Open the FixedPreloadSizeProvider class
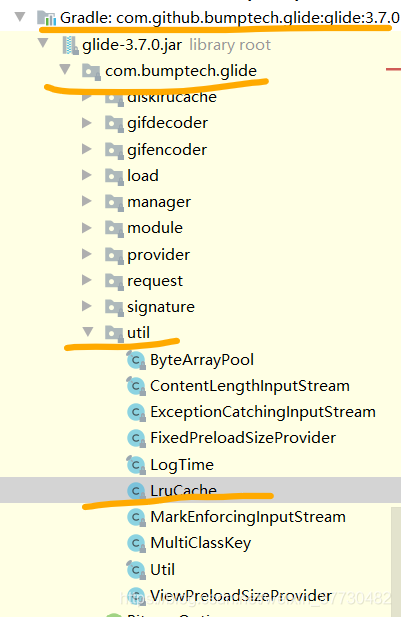This screenshot has width=401, height=617. [x=243, y=438]
